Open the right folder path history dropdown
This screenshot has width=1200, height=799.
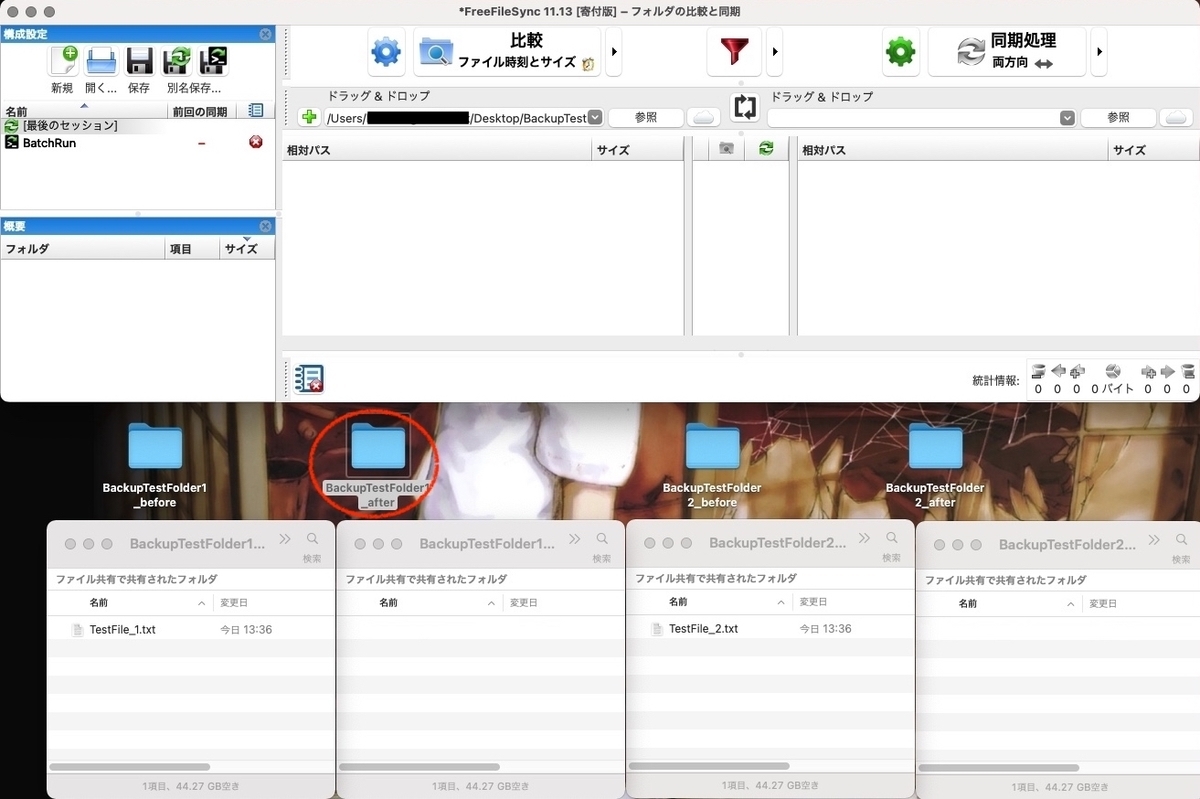click(x=1067, y=117)
